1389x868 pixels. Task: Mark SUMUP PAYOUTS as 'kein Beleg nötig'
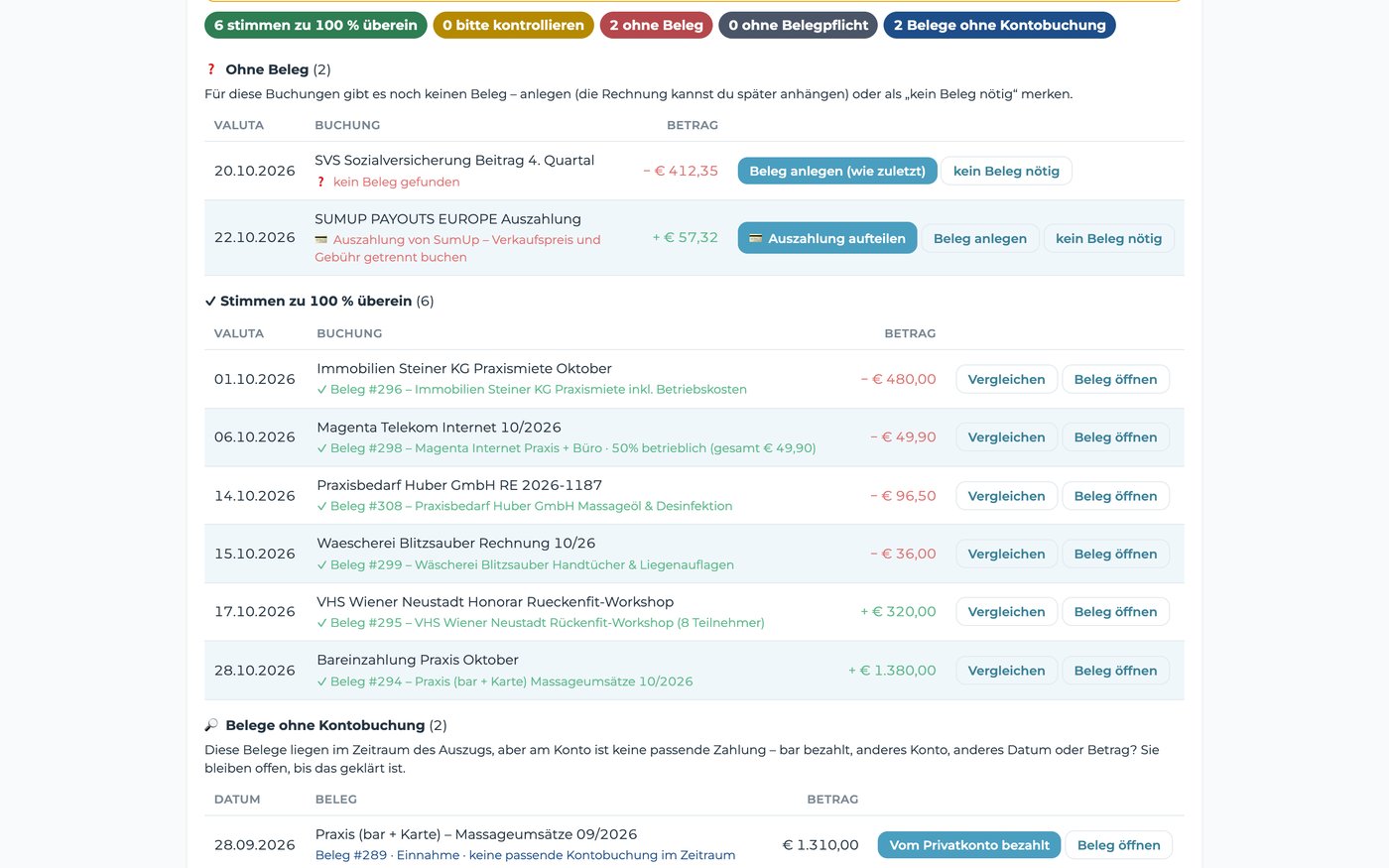click(1108, 238)
